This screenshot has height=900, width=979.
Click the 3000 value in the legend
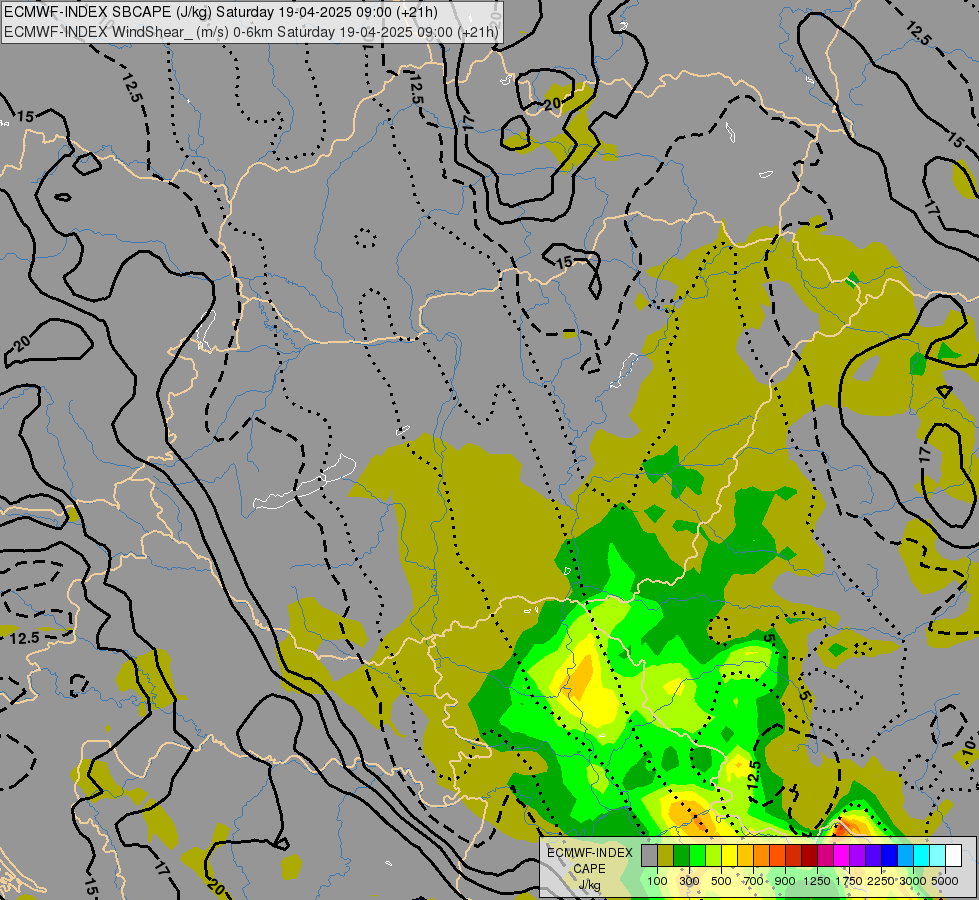pyautogui.click(x=913, y=881)
